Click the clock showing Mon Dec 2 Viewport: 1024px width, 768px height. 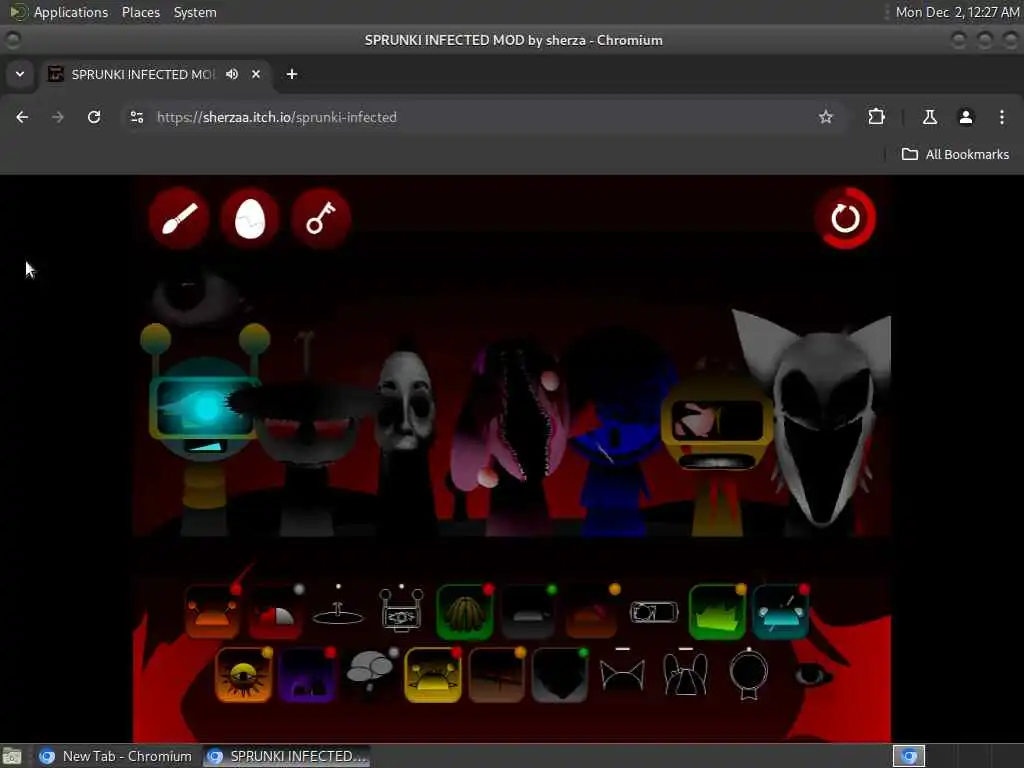click(957, 12)
